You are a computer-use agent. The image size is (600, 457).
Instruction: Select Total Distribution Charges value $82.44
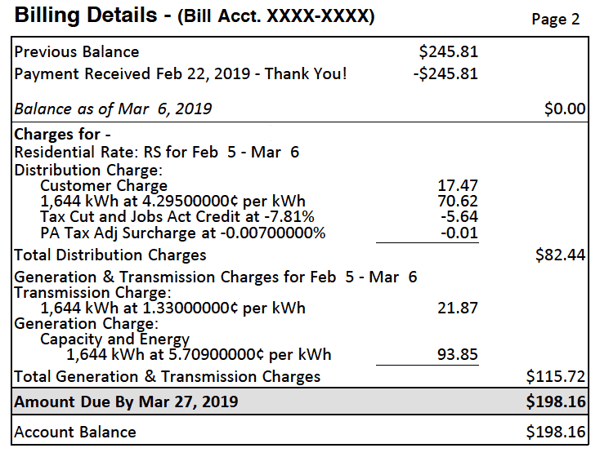point(561,255)
